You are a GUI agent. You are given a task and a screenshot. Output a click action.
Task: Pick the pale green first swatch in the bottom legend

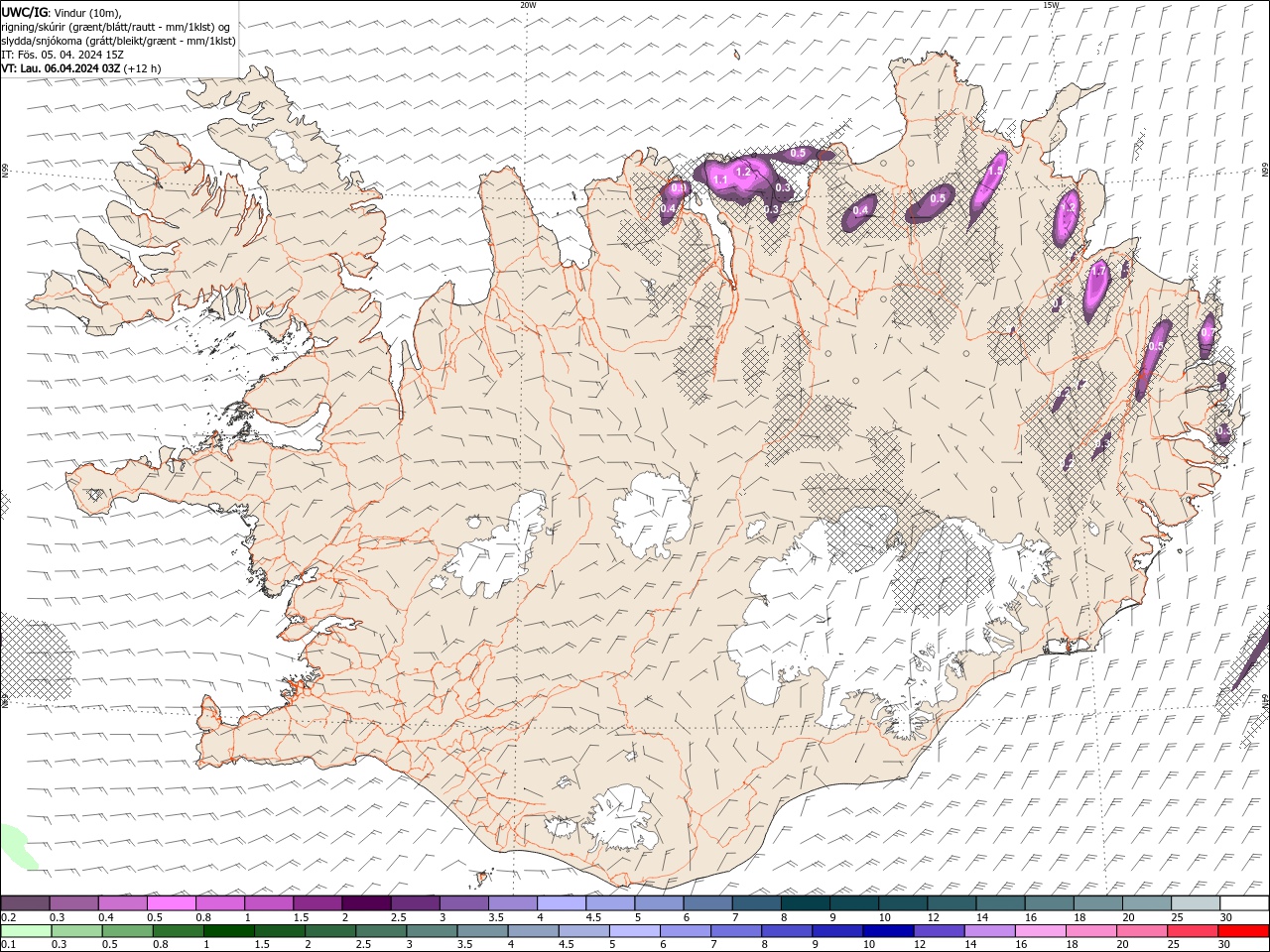(x=26, y=930)
